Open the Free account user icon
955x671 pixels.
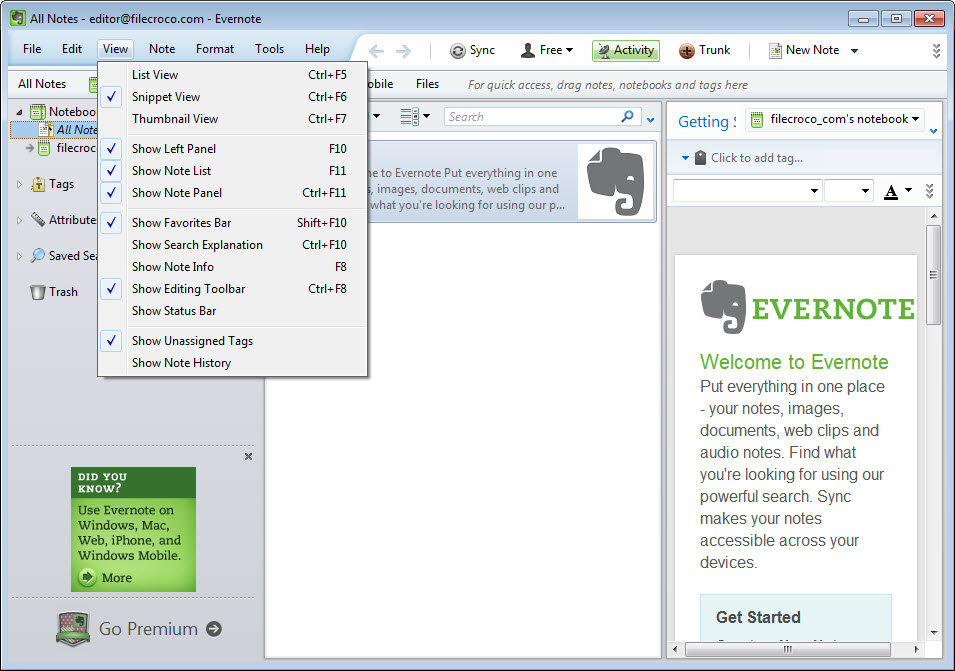click(527, 51)
